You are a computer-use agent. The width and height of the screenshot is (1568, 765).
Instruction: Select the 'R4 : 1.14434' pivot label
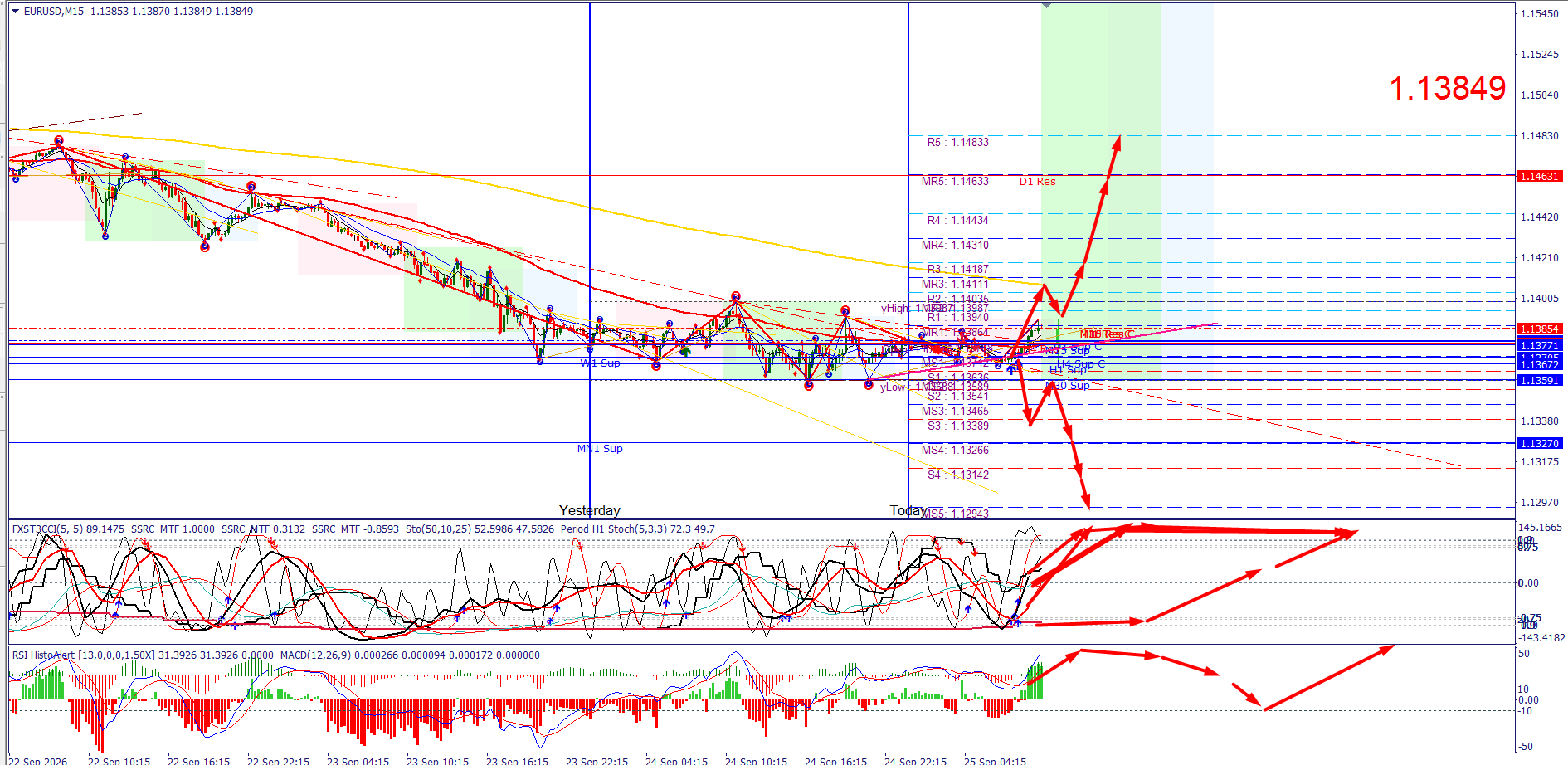958,221
